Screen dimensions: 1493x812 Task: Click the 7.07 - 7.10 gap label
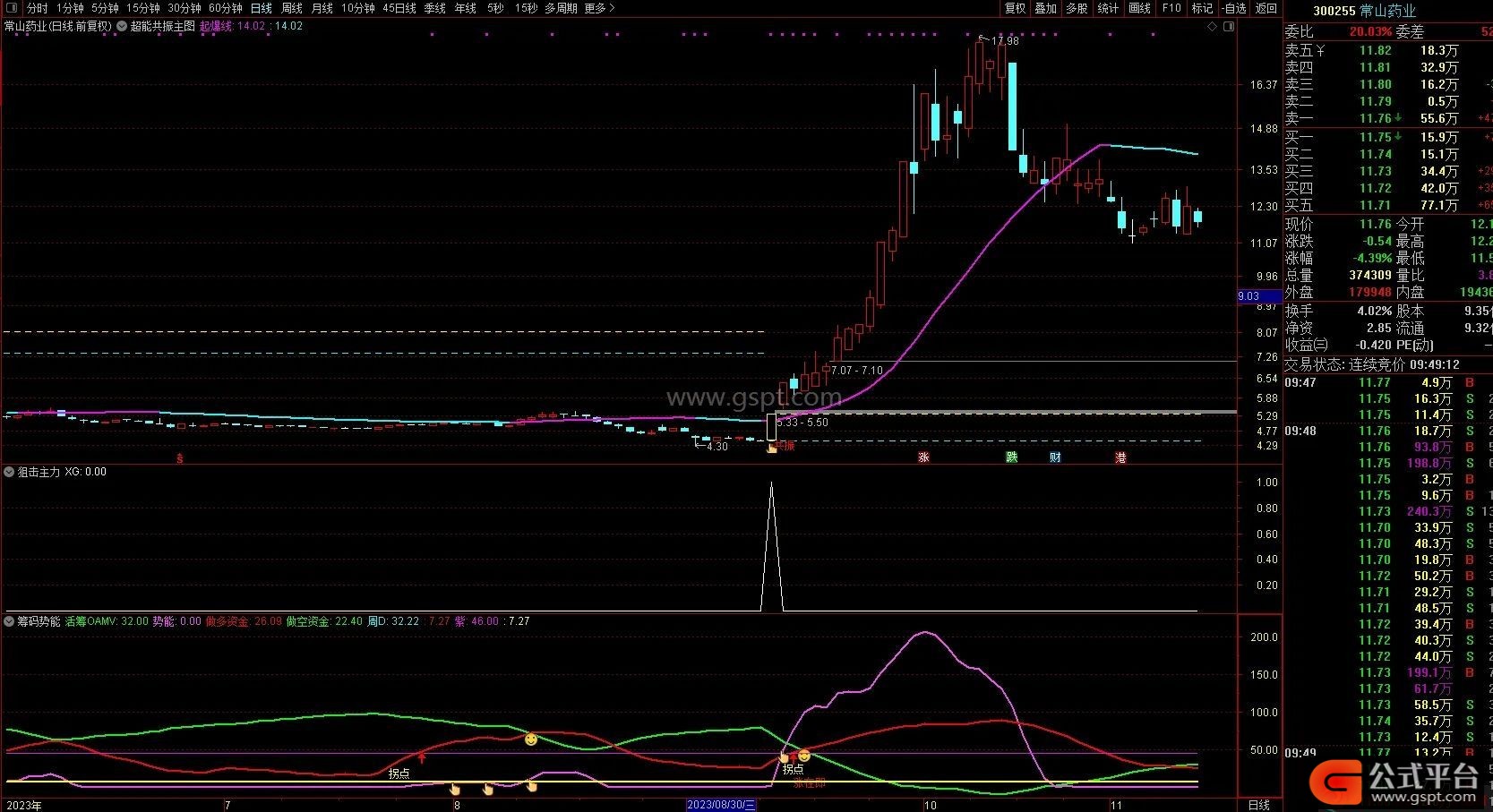click(857, 370)
